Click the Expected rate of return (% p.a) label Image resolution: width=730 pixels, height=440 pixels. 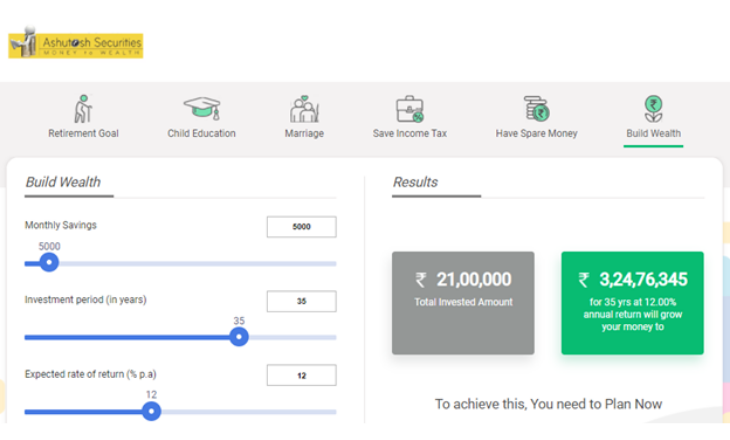pos(90,374)
